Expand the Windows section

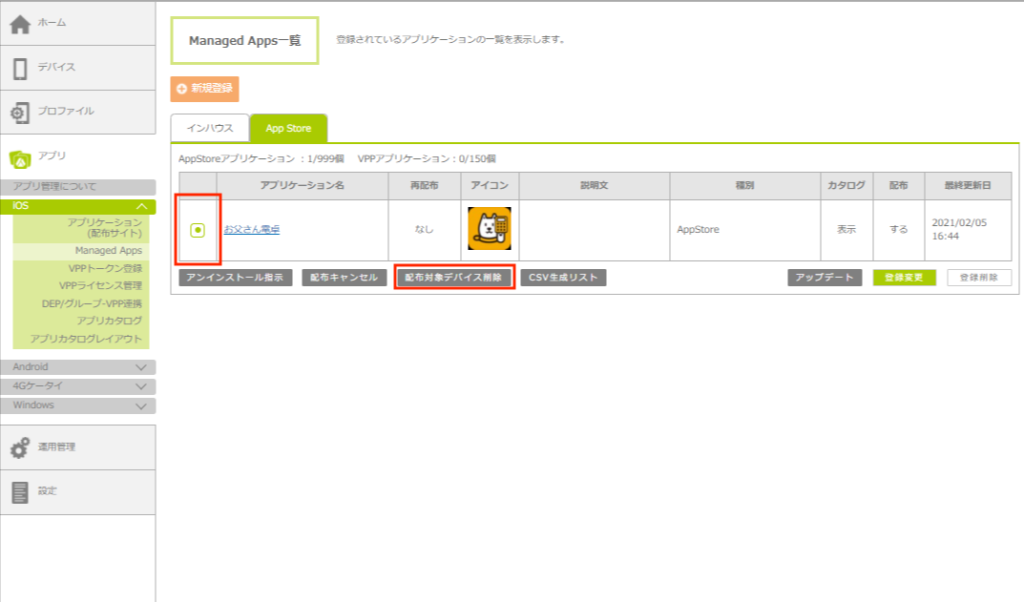click(143, 406)
